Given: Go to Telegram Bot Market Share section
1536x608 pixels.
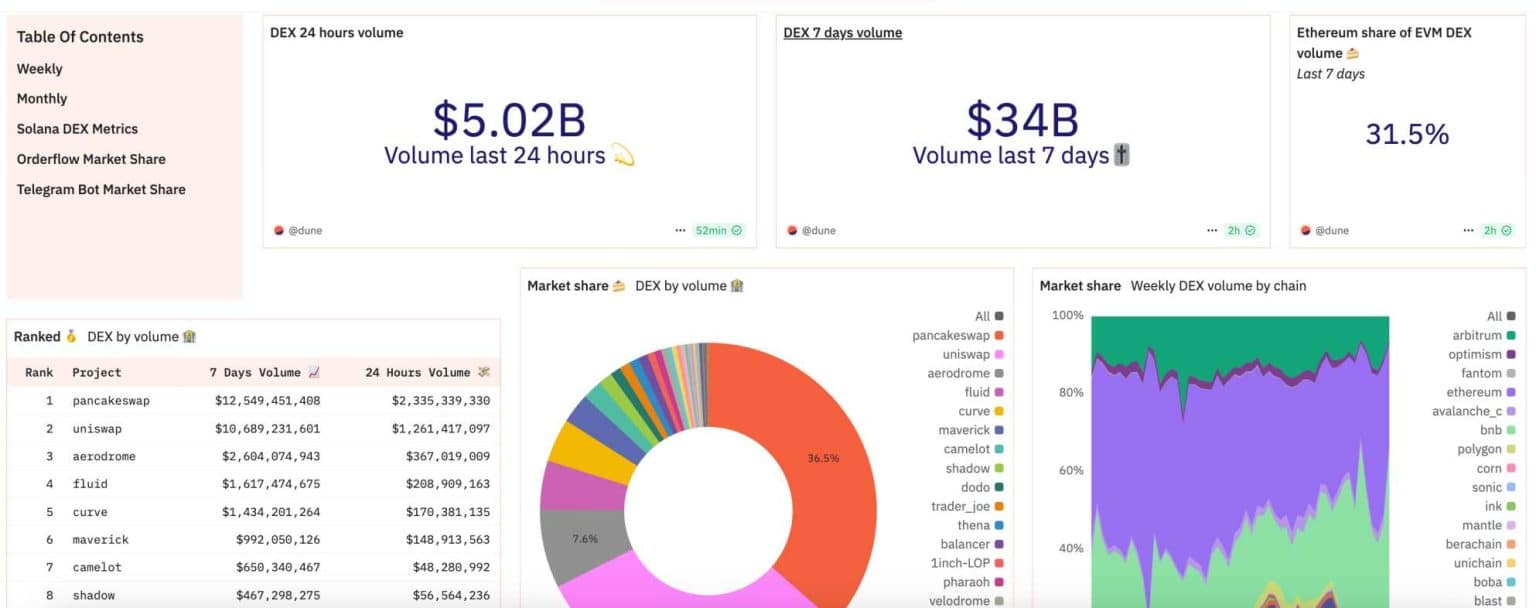Looking at the screenshot, I should (x=101, y=189).
